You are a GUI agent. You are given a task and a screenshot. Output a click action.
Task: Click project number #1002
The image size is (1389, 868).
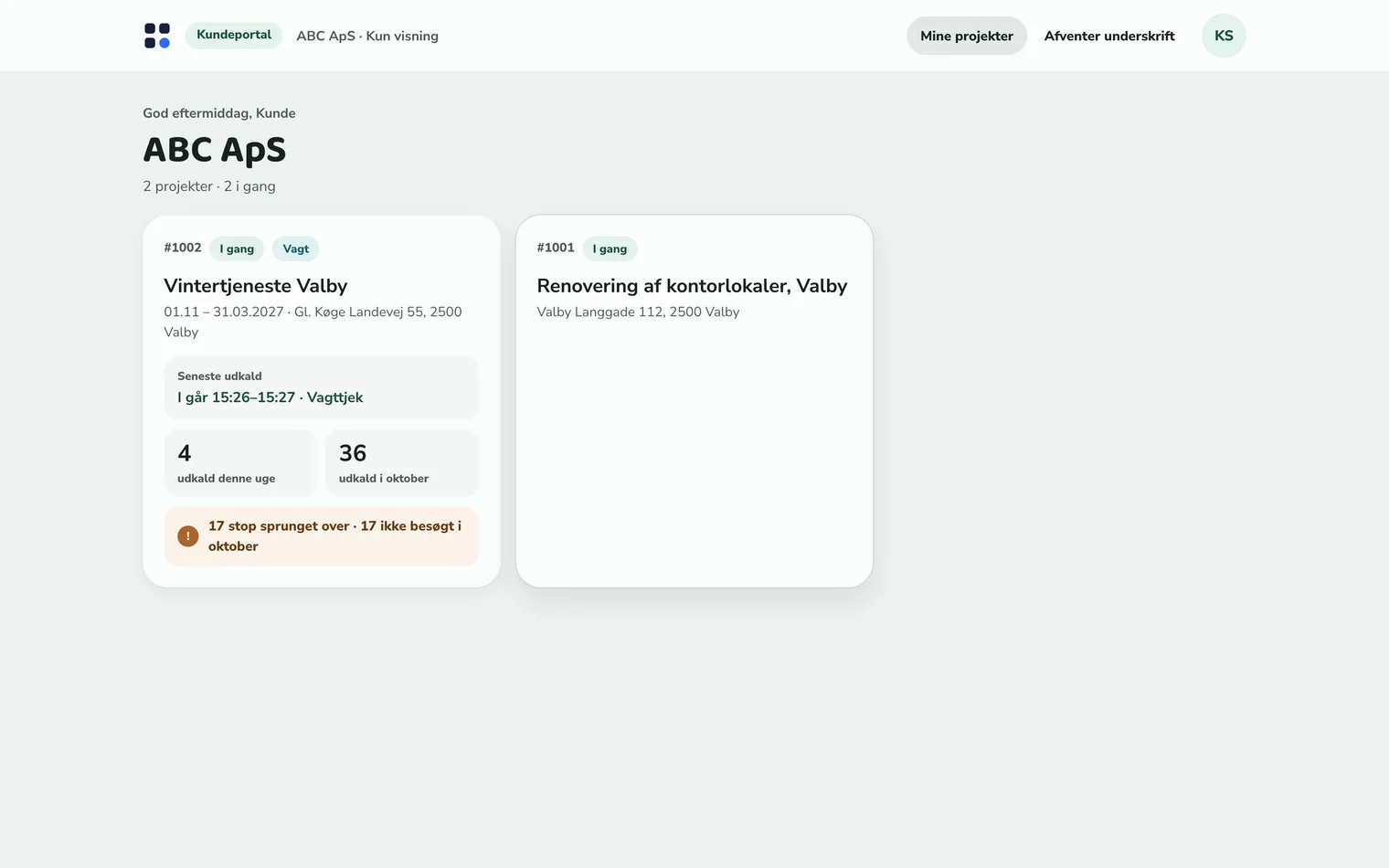pos(183,248)
